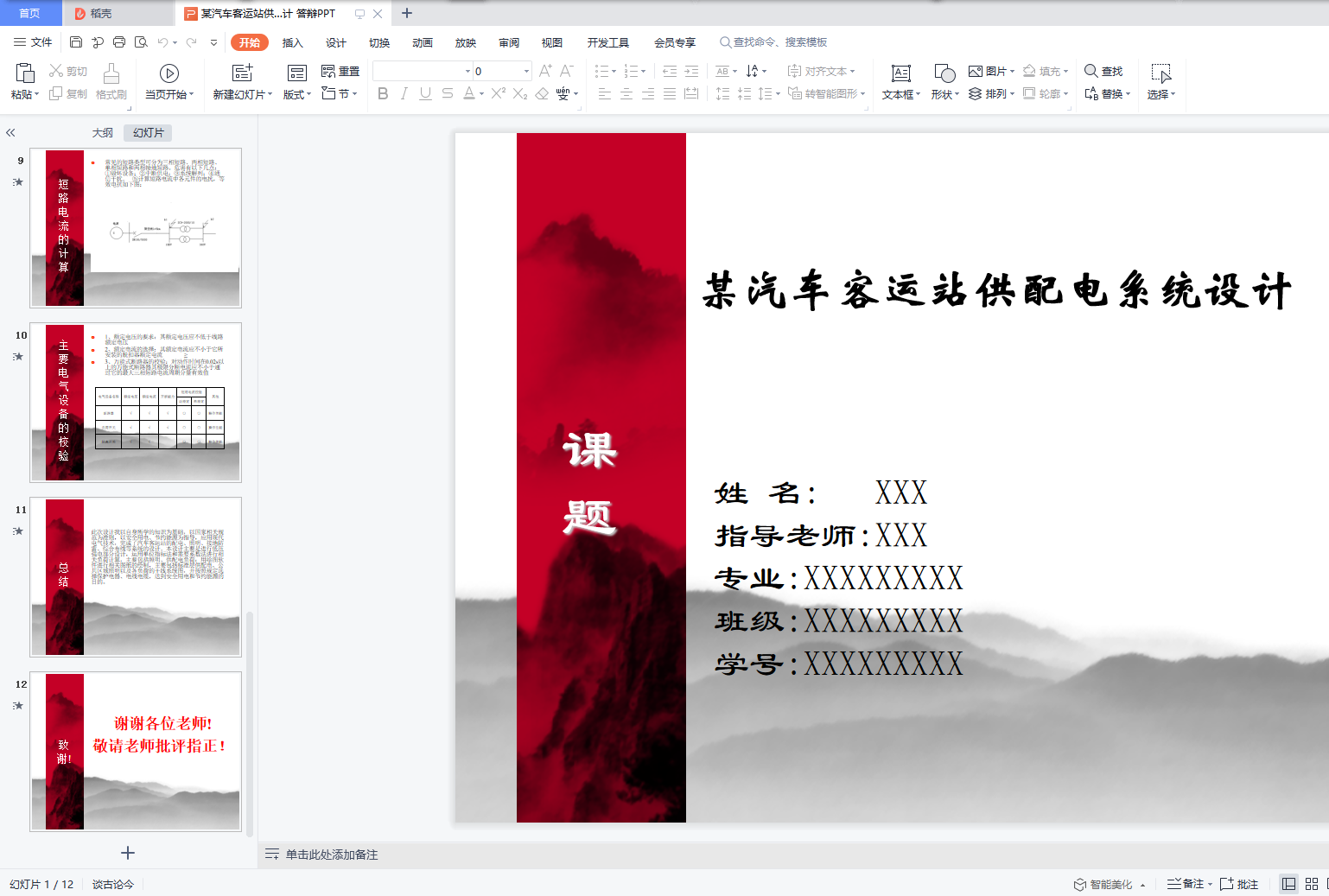
Task: Switch to normal view icon in status bar
Action: tap(1288, 884)
